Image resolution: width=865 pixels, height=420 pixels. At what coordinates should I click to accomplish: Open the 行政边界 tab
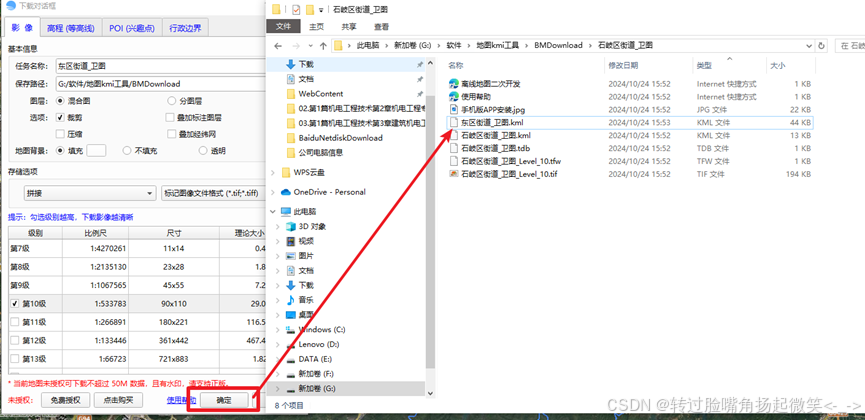click(185, 28)
